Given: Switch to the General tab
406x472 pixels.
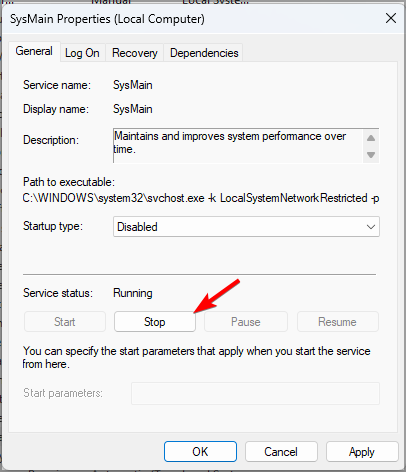Looking at the screenshot, I should pos(34,51).
